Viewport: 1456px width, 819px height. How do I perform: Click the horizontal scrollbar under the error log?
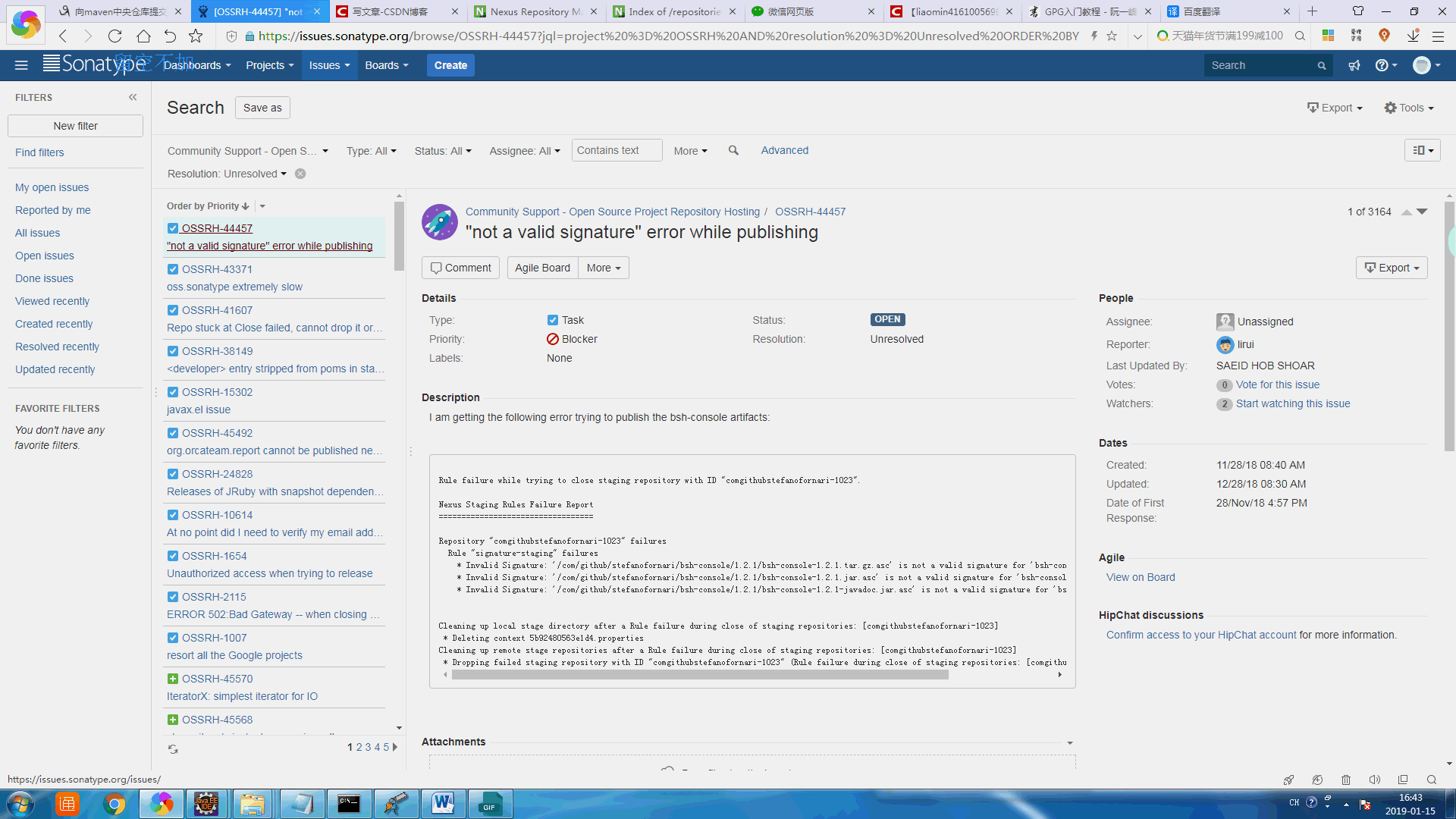point(699,675)
